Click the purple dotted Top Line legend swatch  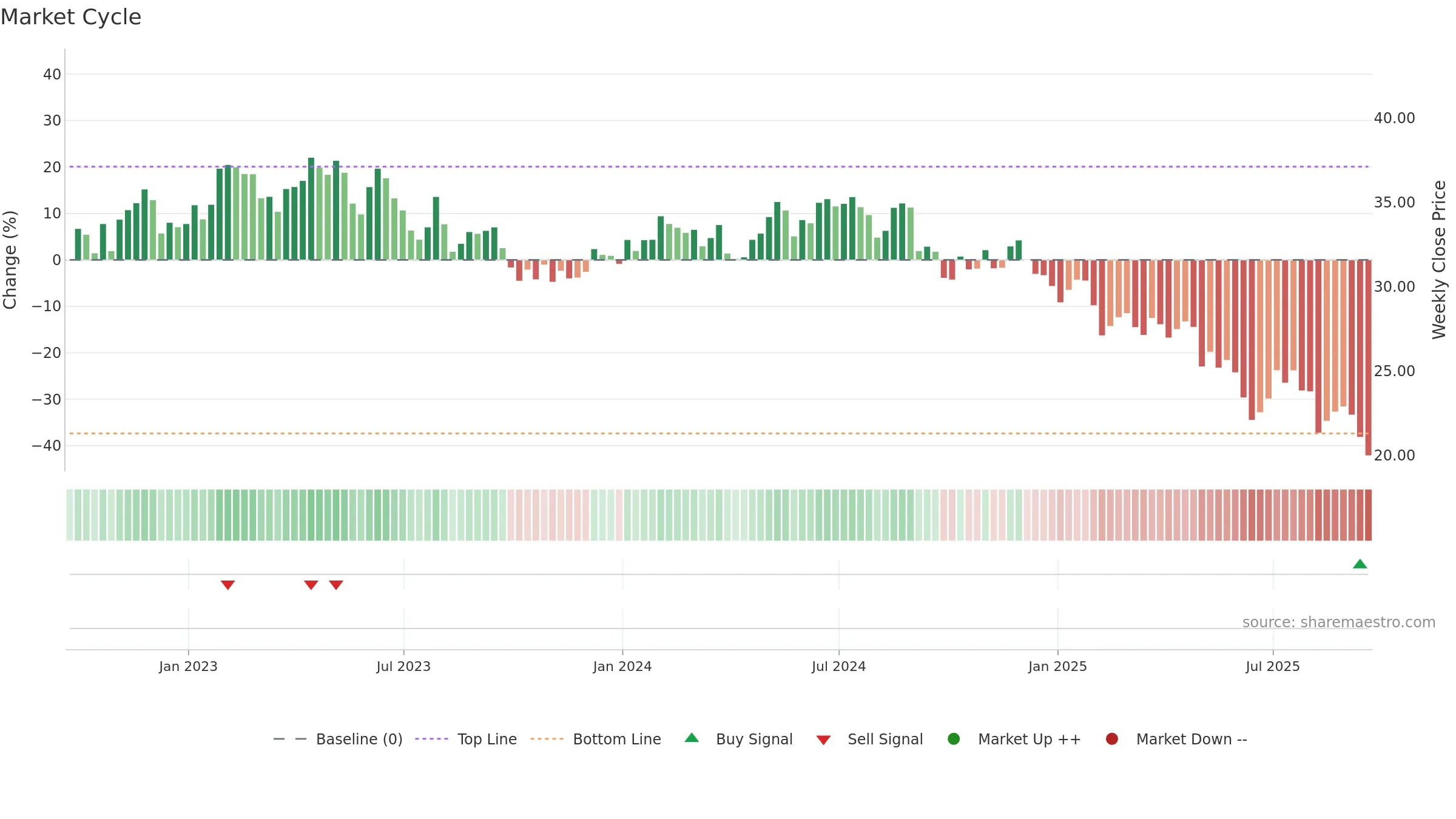[x=431, y=739]
